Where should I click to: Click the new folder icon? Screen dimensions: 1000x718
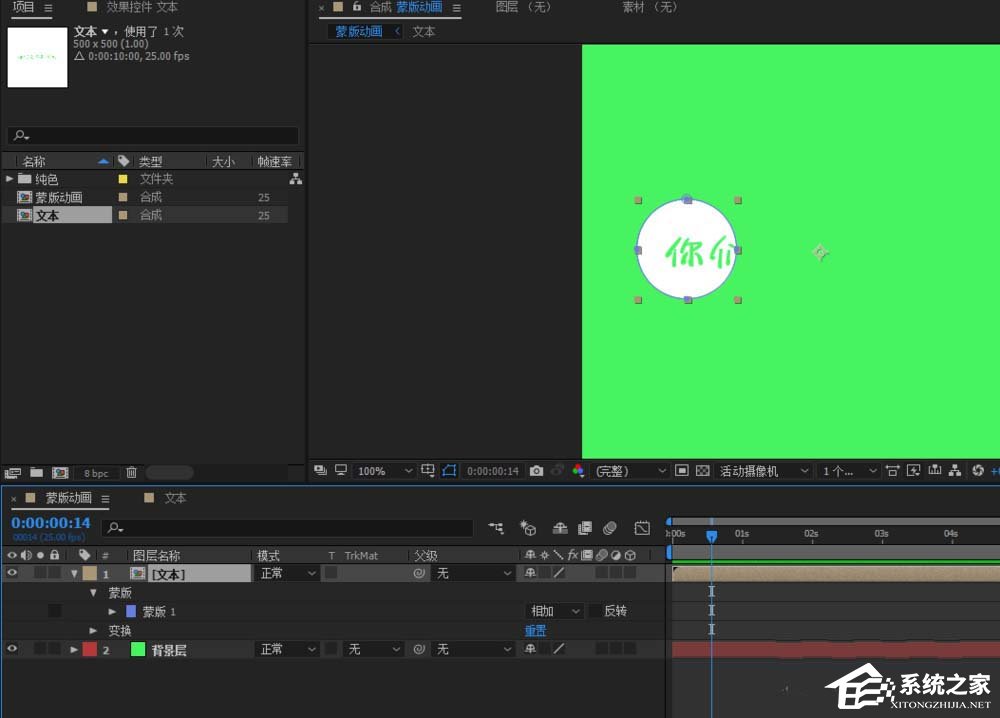coord(37,472)
